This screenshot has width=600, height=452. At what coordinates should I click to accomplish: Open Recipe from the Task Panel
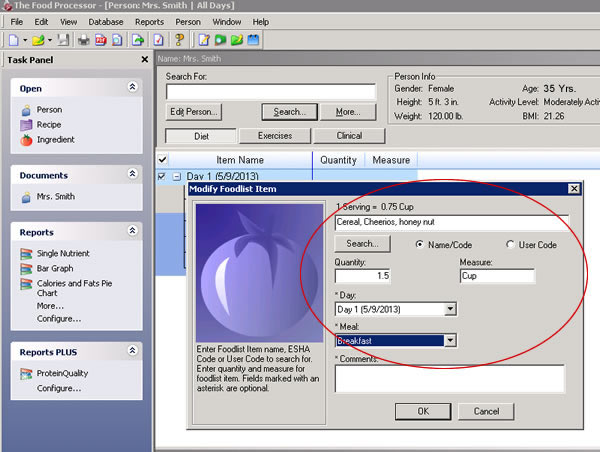pyautogui.click(x=49, y=125)
